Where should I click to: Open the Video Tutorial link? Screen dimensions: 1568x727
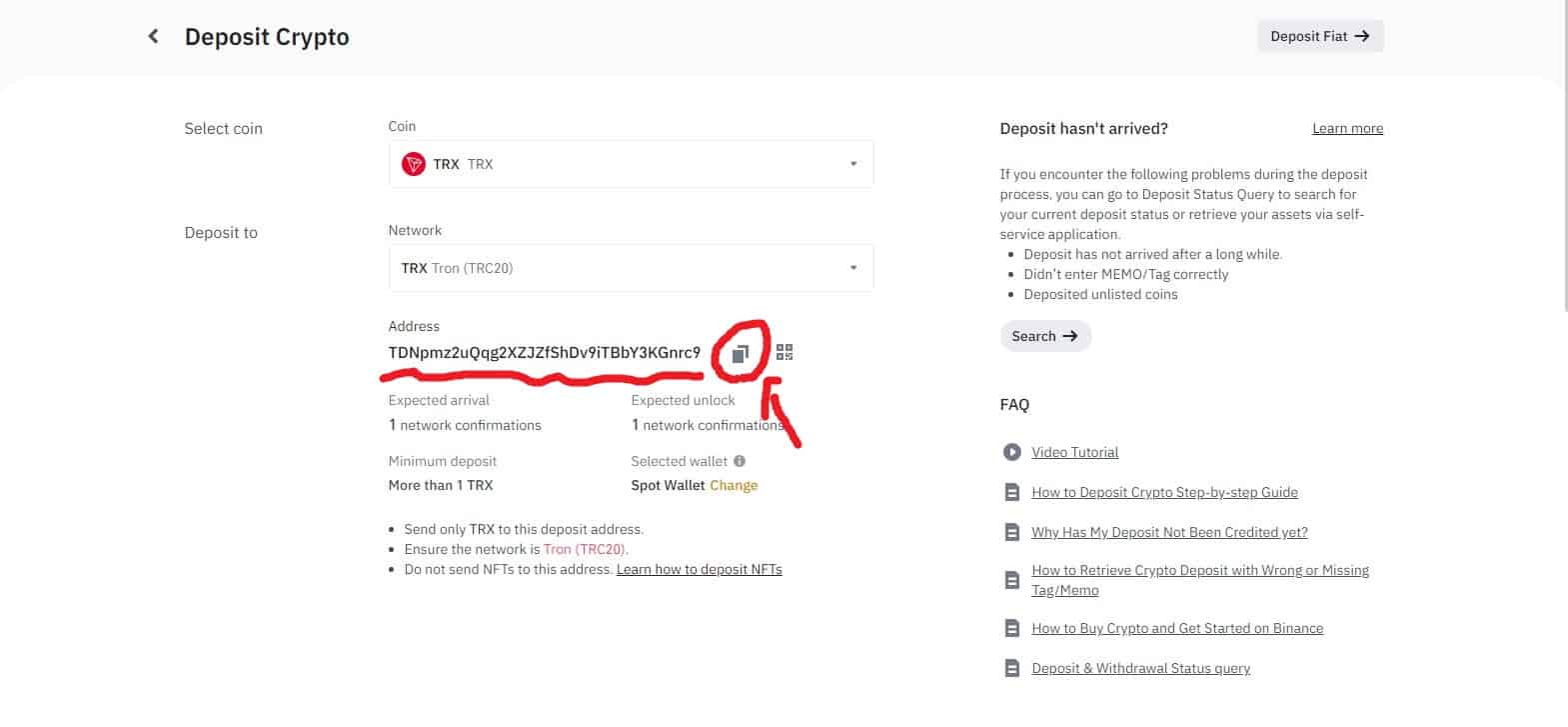click(x=1074, y=452)
